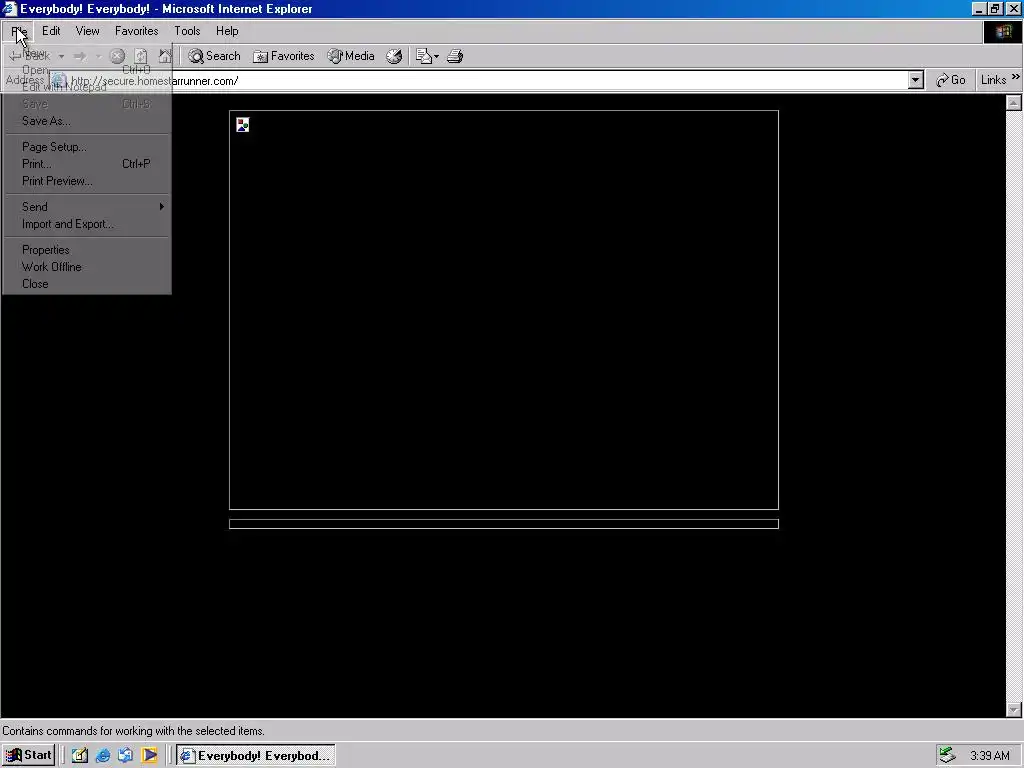Open the address bar dropdown
This screenshot has height=768, width=1024.
tap(916, 80)
